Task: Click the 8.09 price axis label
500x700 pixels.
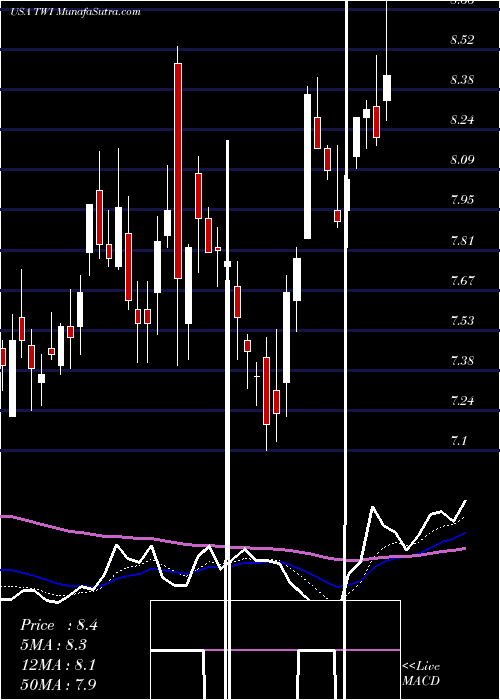Action: click(462, 159)
